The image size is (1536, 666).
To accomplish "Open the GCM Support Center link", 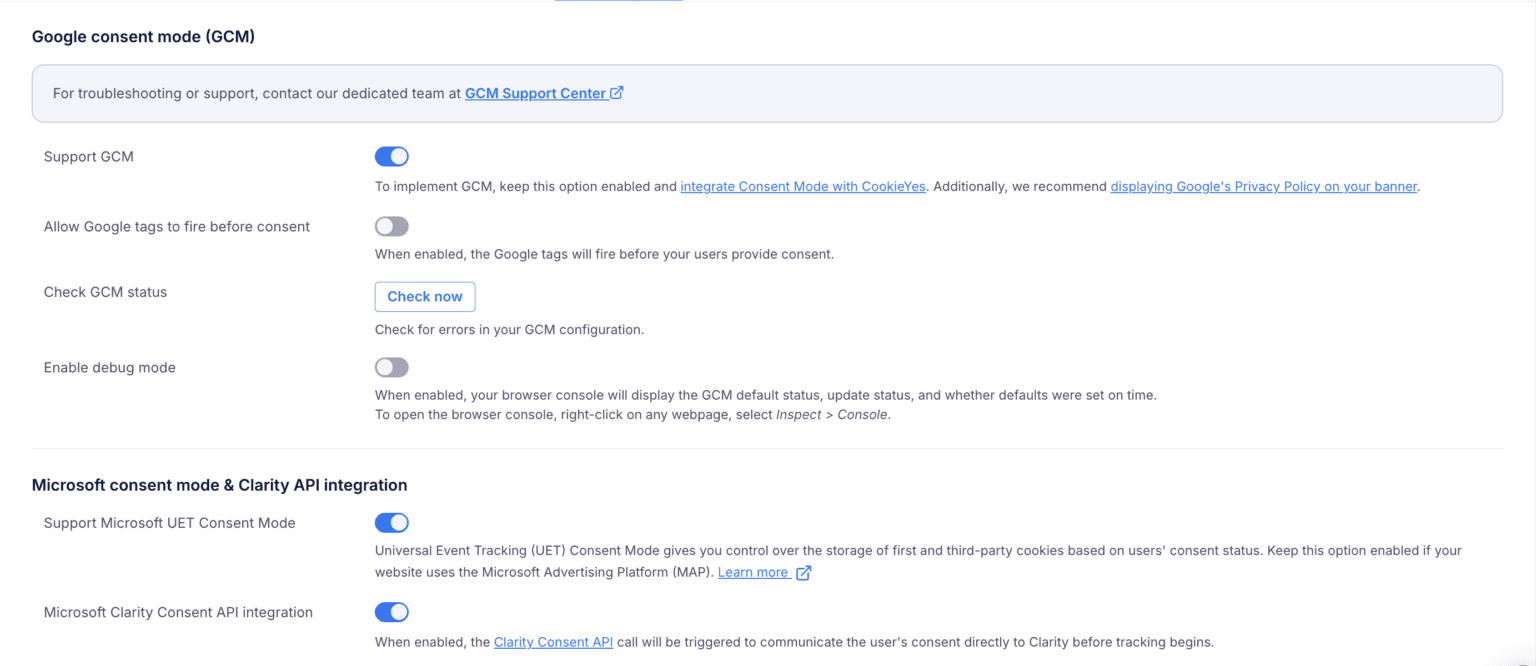I will tap(535, 93).
